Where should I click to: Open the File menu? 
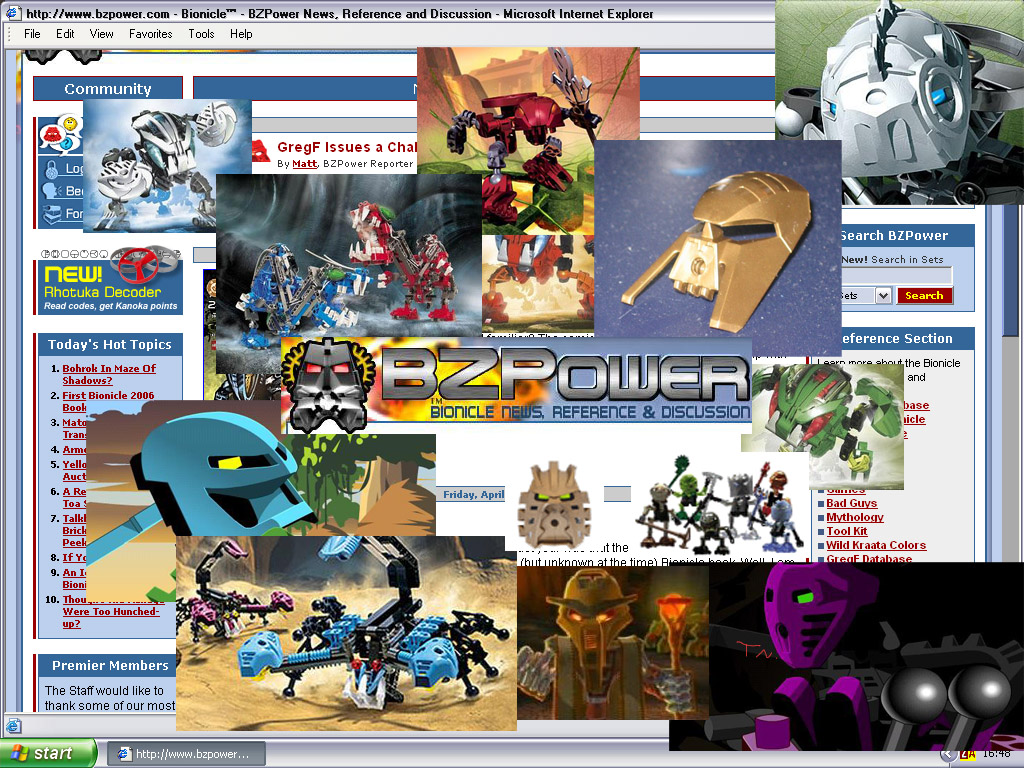[32, 34]
